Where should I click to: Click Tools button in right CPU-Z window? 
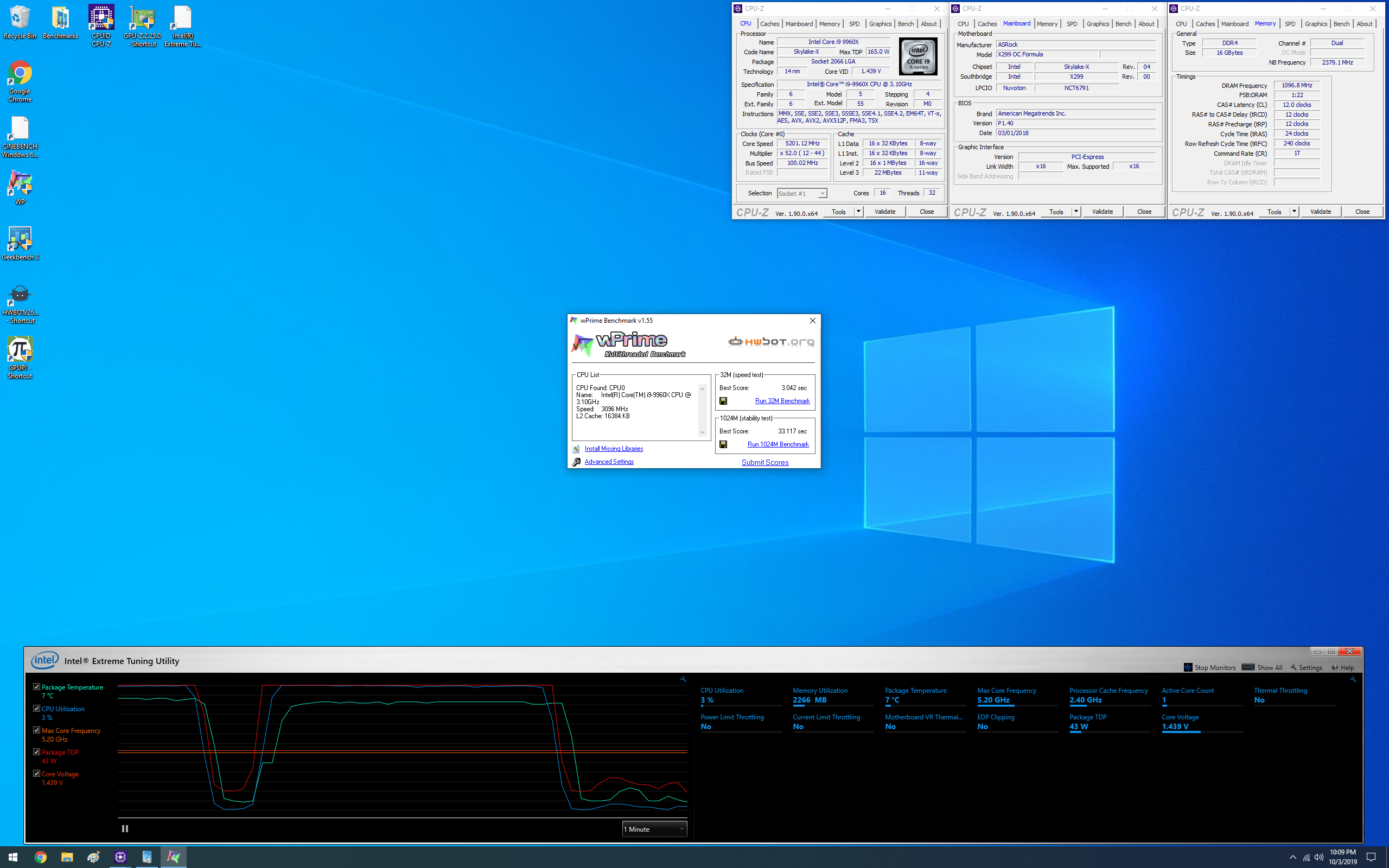click(x=1274, y=212)
